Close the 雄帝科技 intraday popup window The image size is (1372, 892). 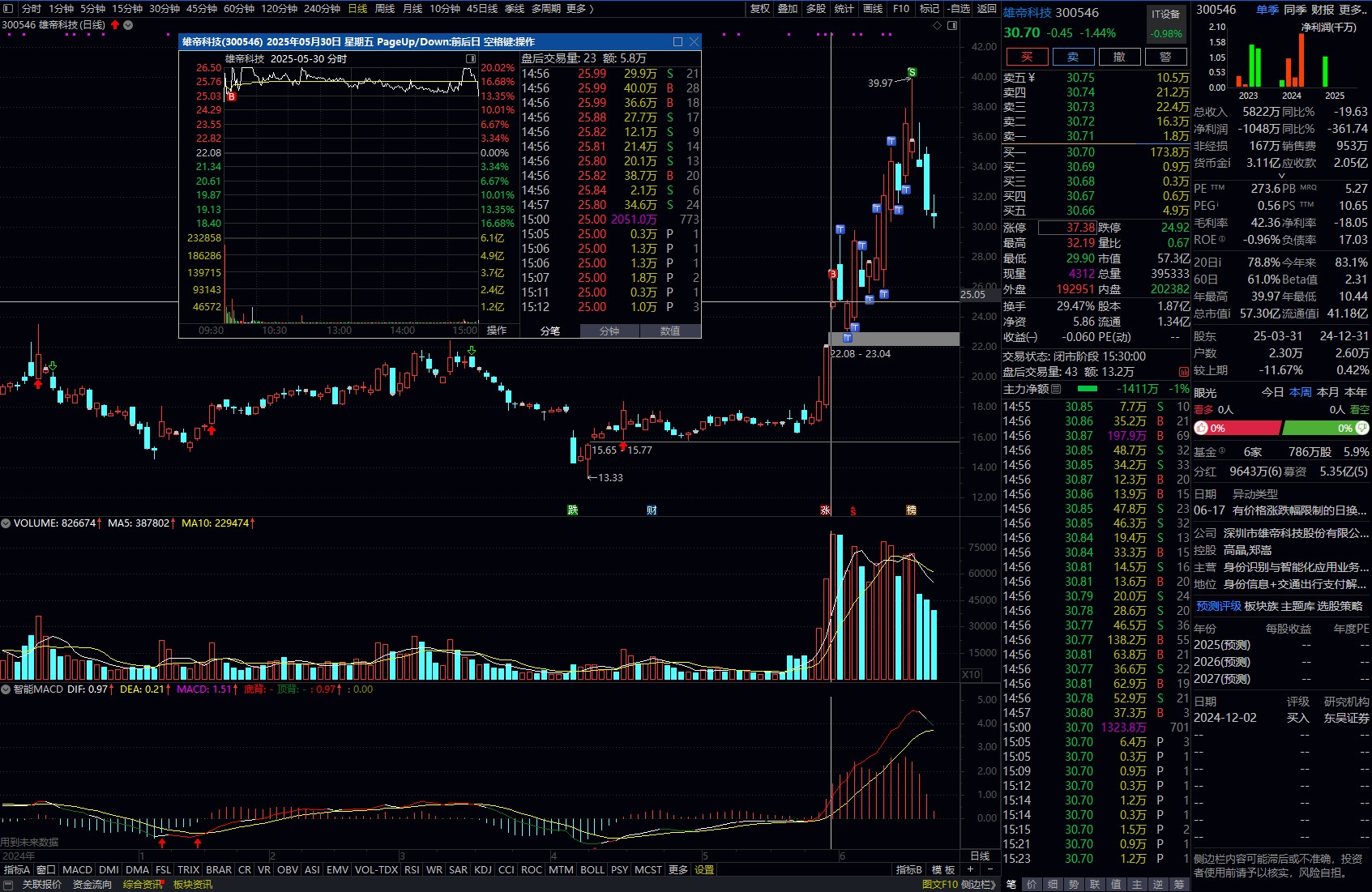click(x=694, y=41)
